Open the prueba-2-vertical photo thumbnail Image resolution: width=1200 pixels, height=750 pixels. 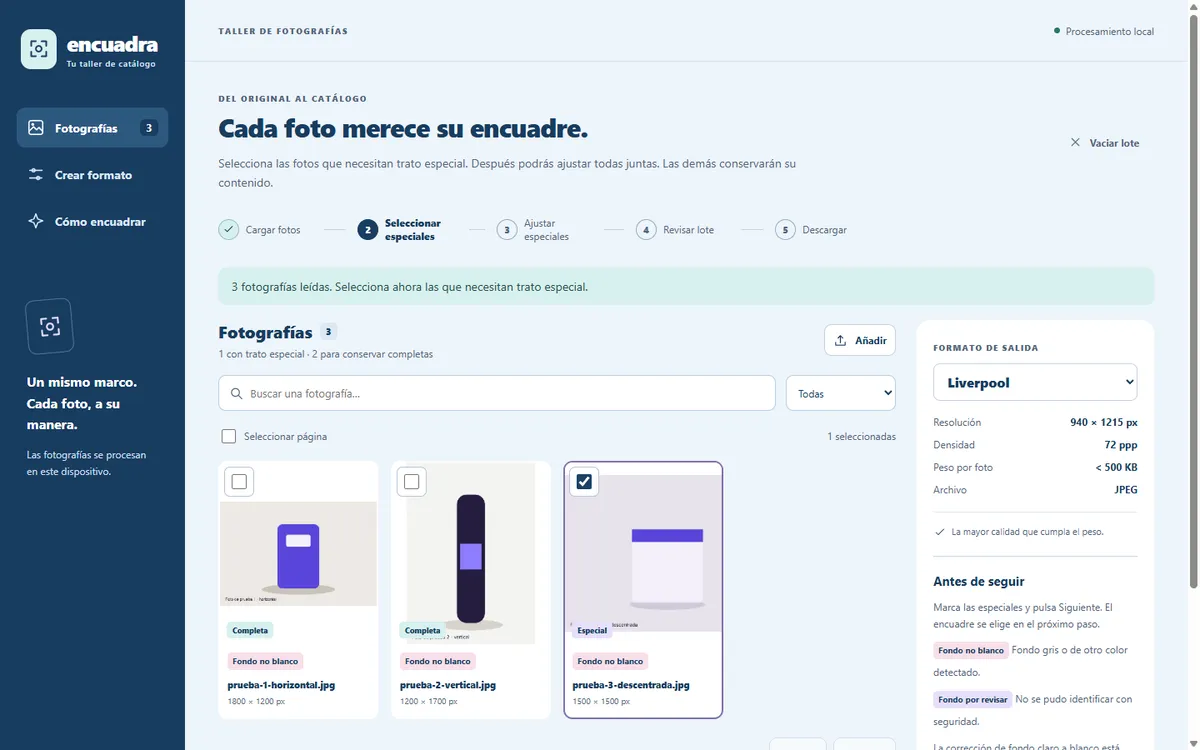coord(470,552)
